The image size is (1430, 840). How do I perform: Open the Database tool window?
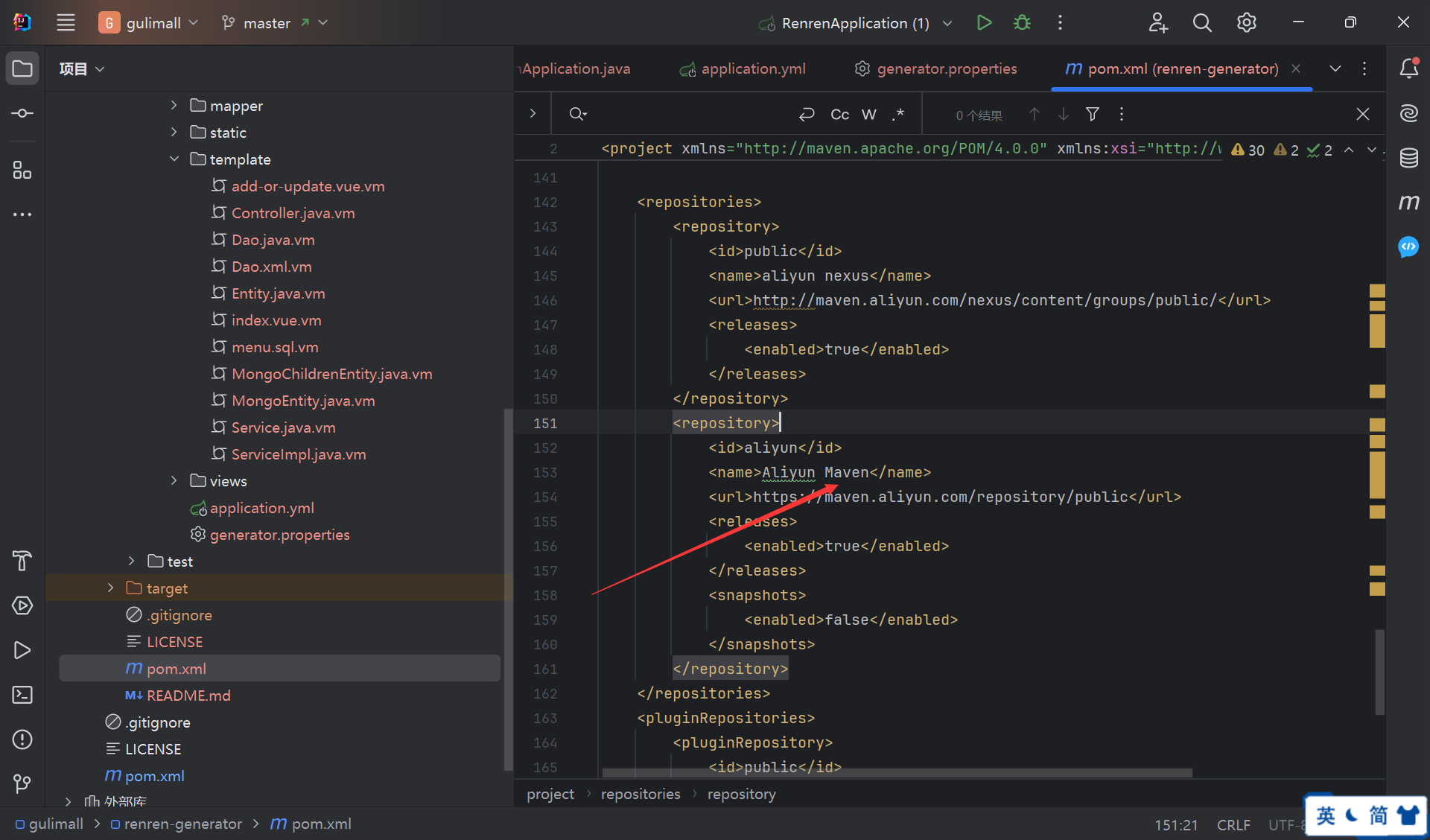point(1408,158)
